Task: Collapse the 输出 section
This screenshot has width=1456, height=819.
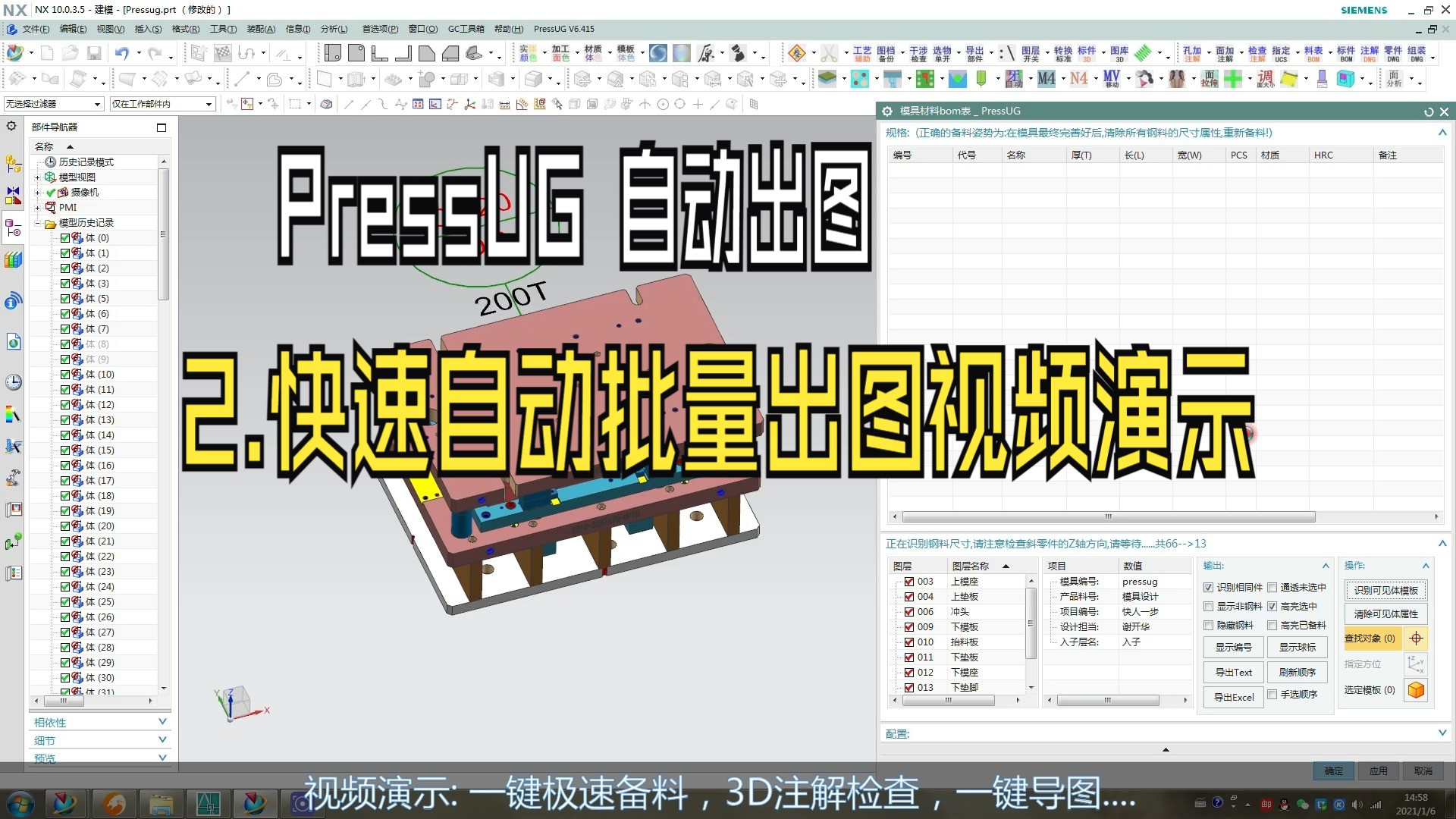Action: tap(1326, 566)
